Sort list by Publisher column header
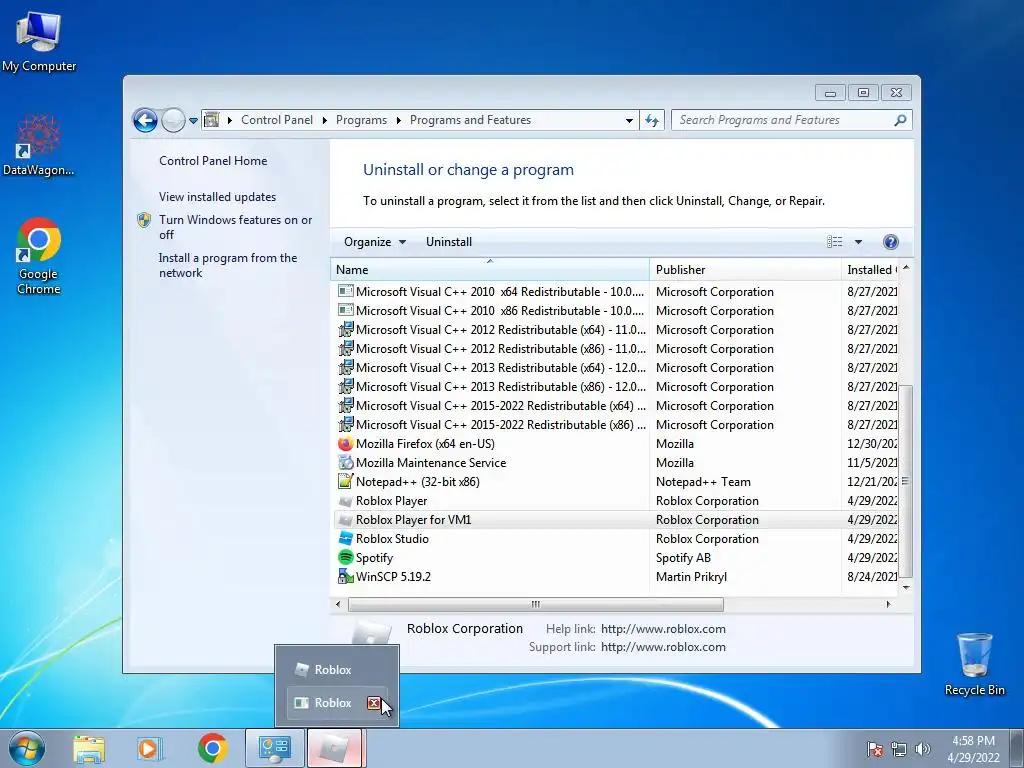The height and width of the screenshot is (768, 1024). (745, 270)
